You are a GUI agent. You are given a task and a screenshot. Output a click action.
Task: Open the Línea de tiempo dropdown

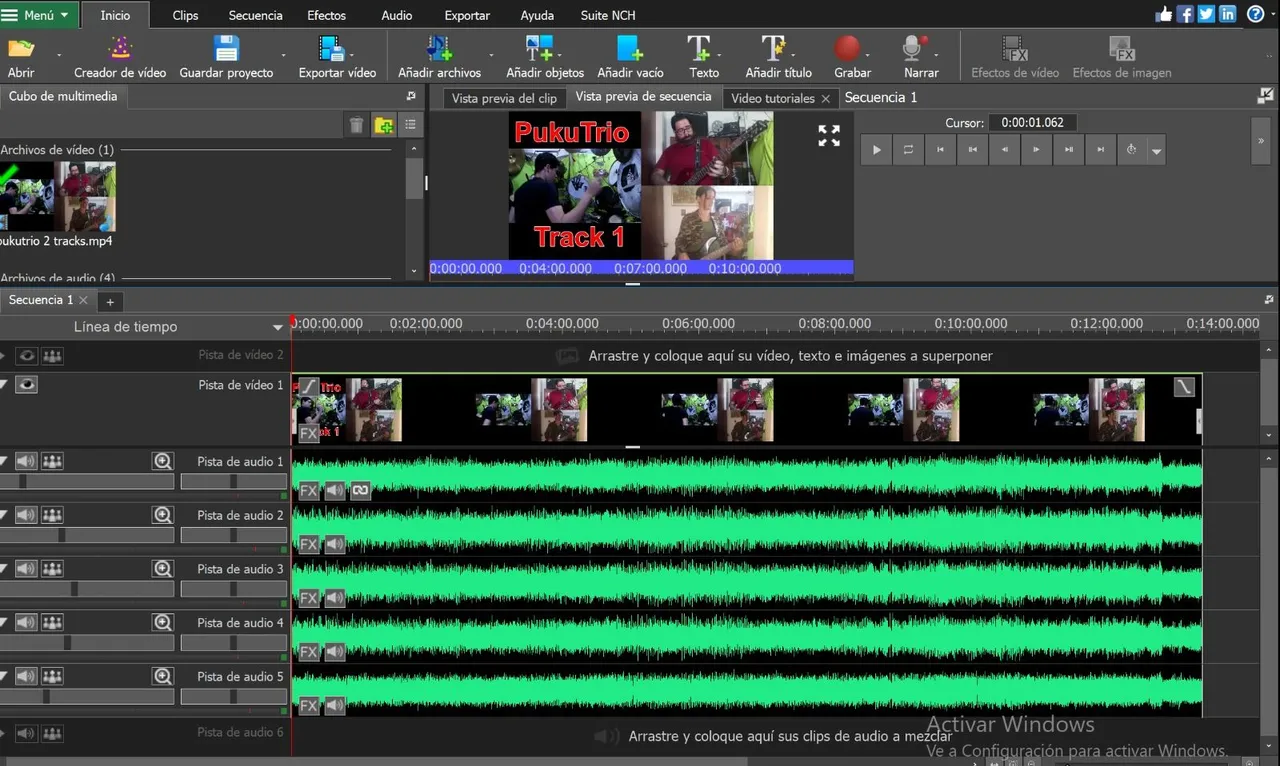pyautogui.click(x=278, y=327)
